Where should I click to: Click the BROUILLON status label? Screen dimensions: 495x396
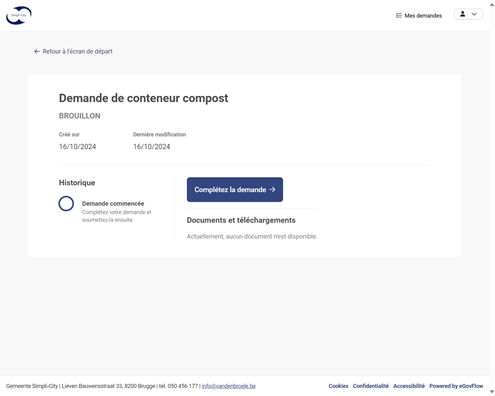[80, 116]
